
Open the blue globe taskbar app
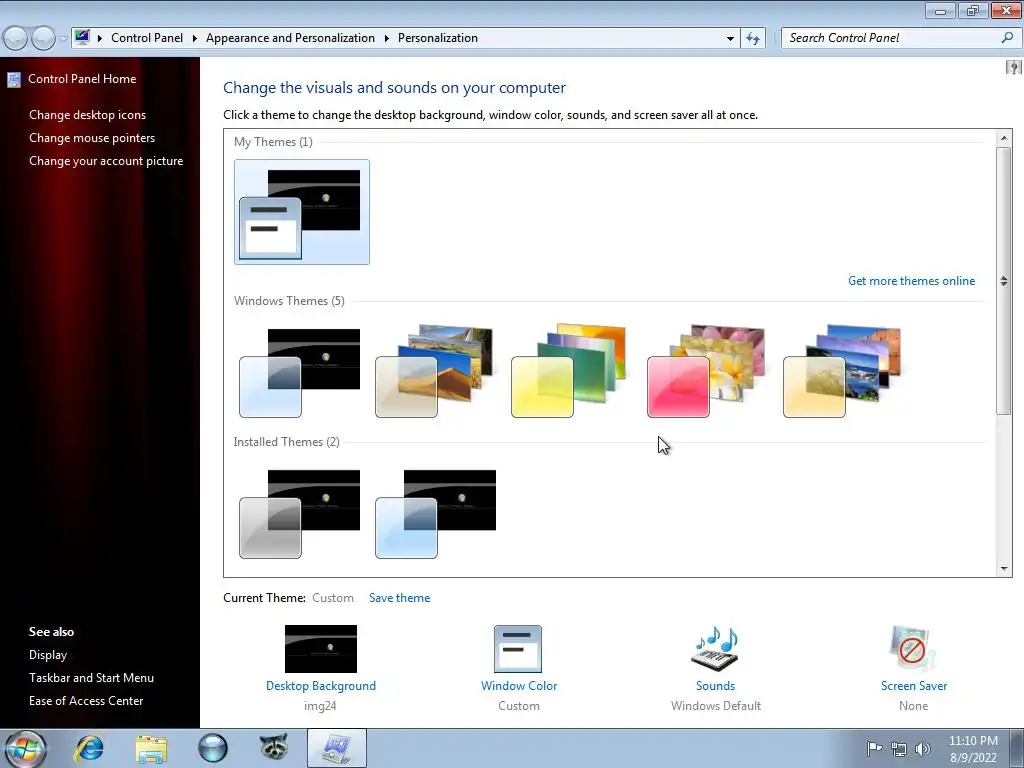[x=213, y=748]
